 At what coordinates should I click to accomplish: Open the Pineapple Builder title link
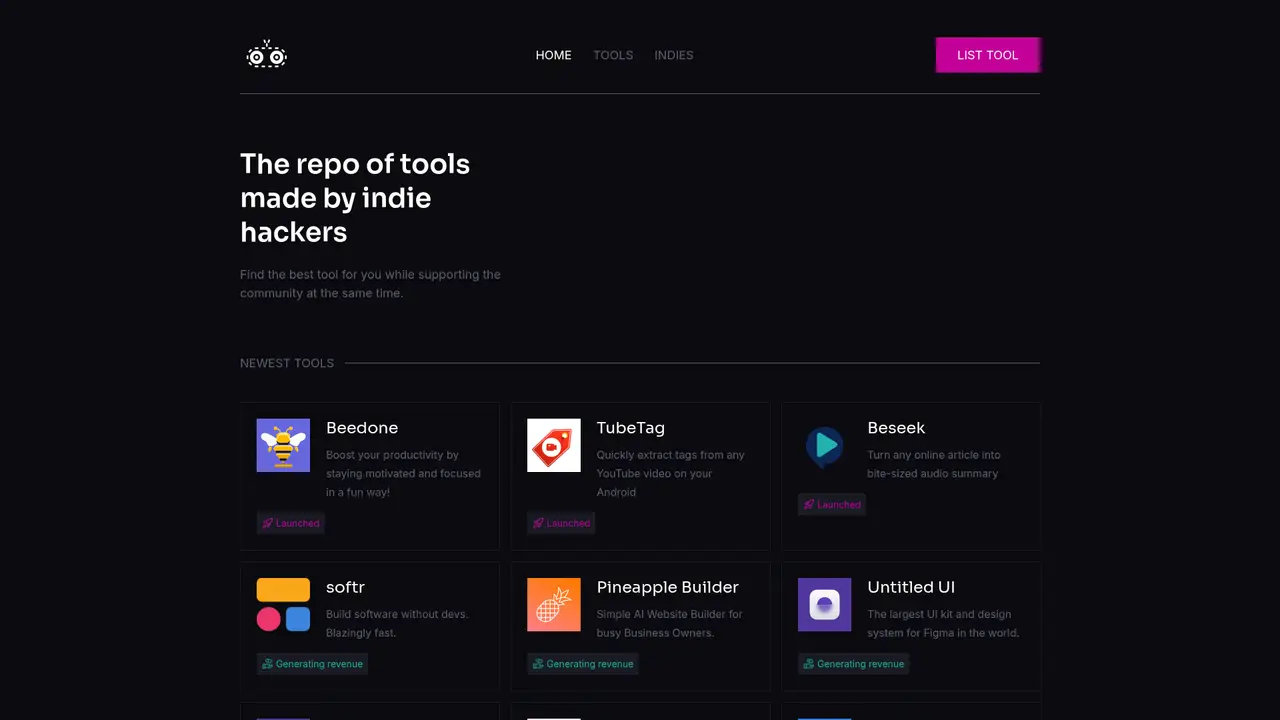668,587
